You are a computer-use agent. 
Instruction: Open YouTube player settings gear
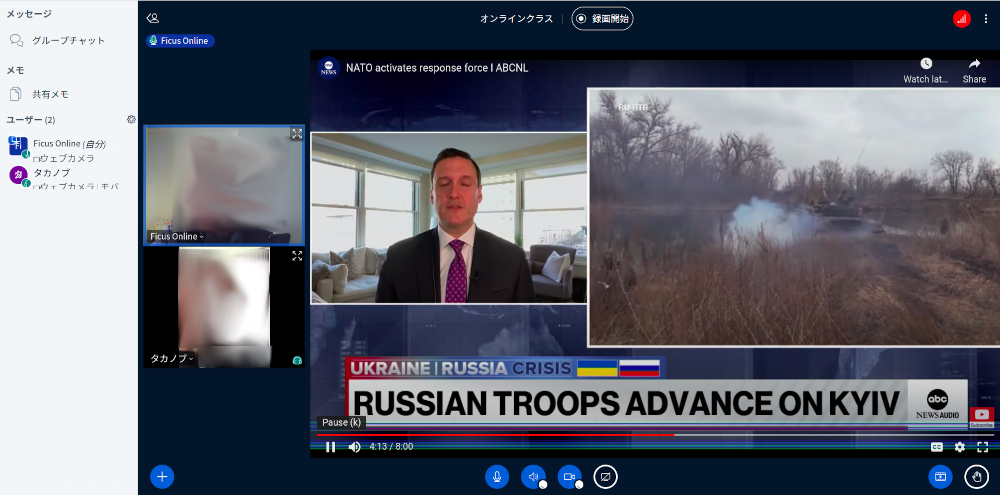[960, 447]
